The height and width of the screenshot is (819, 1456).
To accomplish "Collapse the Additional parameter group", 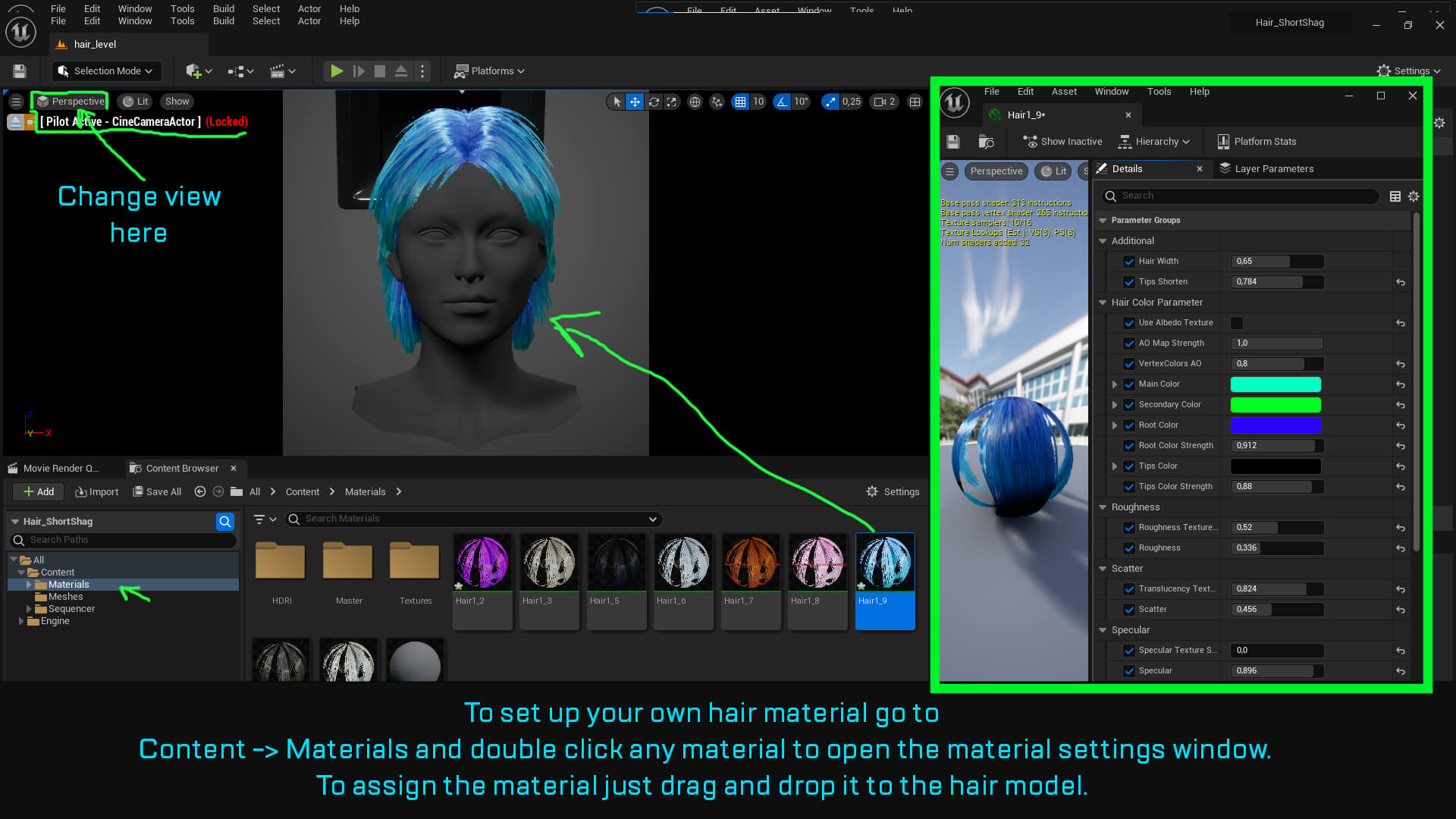I will (1103, 241).
